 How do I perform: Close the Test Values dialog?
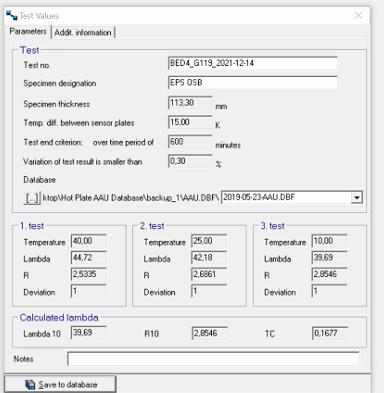[358, 15]
